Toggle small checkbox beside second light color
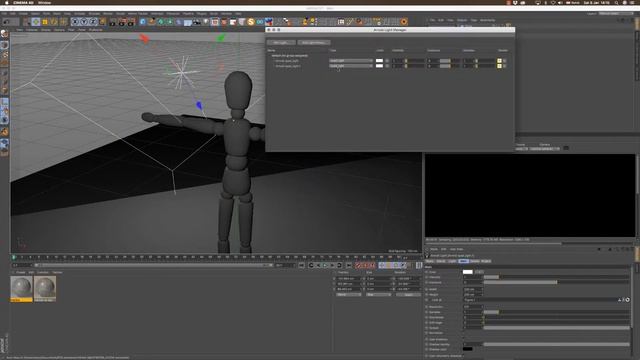This screenshot has width=640, height=360. tap(387, 66)
